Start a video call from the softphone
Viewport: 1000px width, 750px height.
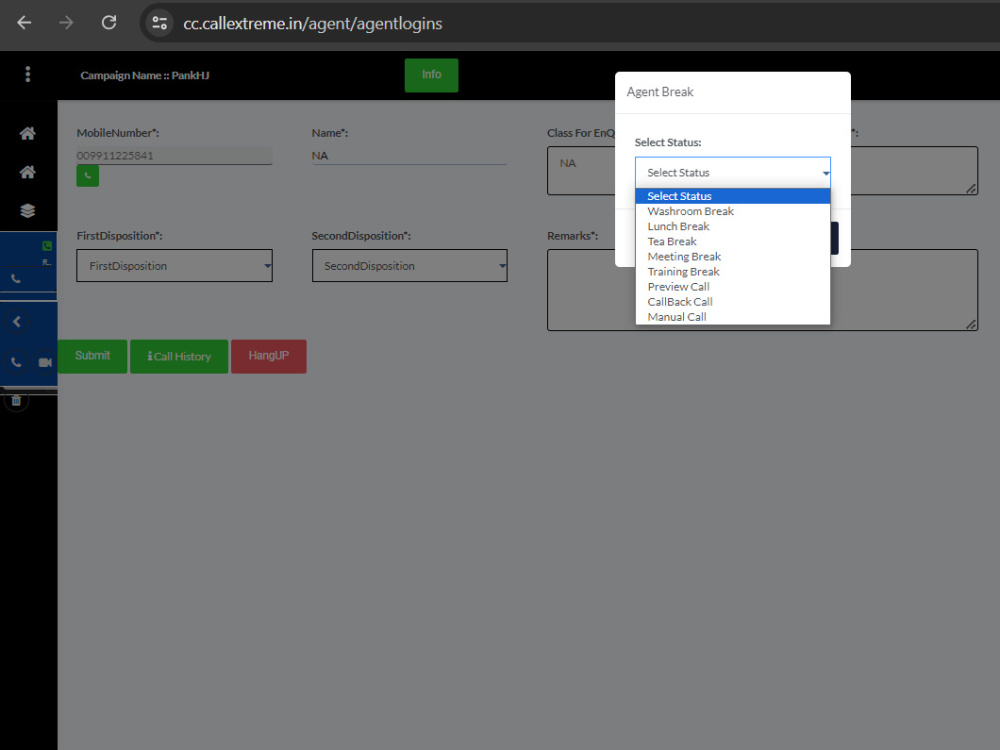45,362
